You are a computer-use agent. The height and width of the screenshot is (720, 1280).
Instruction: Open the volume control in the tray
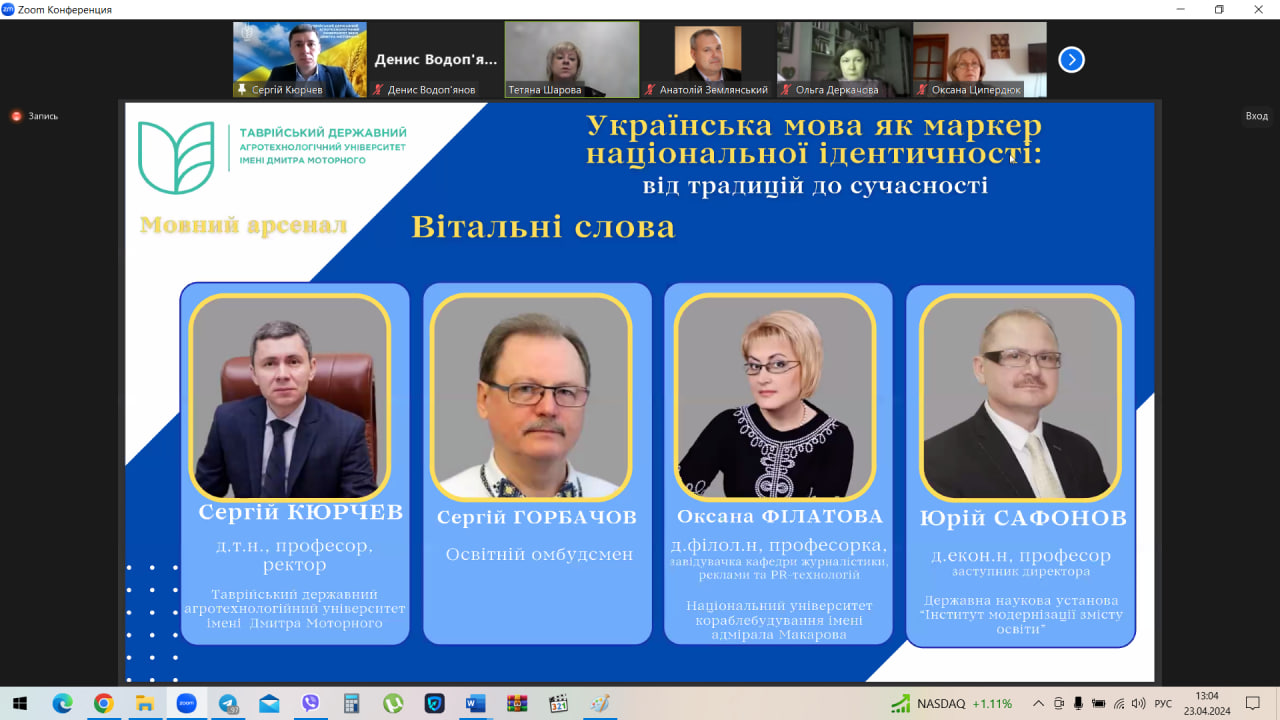coord(1139,703)
